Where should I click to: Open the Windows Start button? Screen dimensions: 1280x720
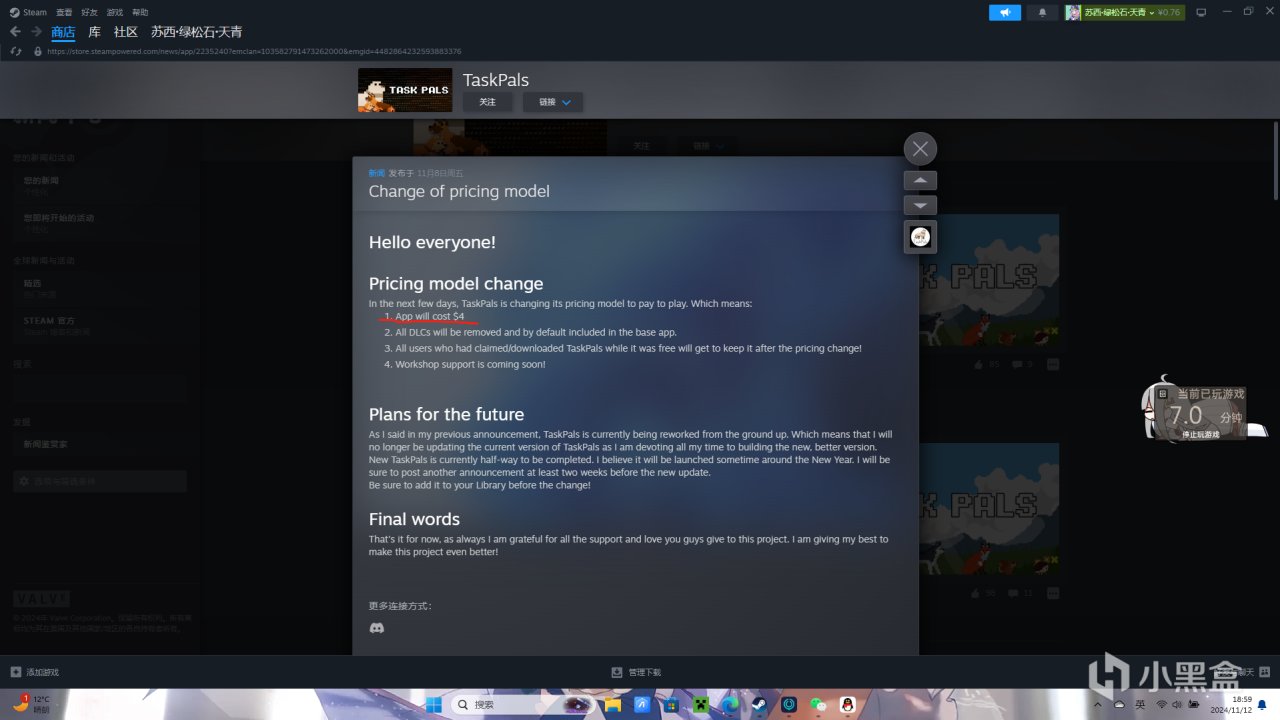click(433, 705)
